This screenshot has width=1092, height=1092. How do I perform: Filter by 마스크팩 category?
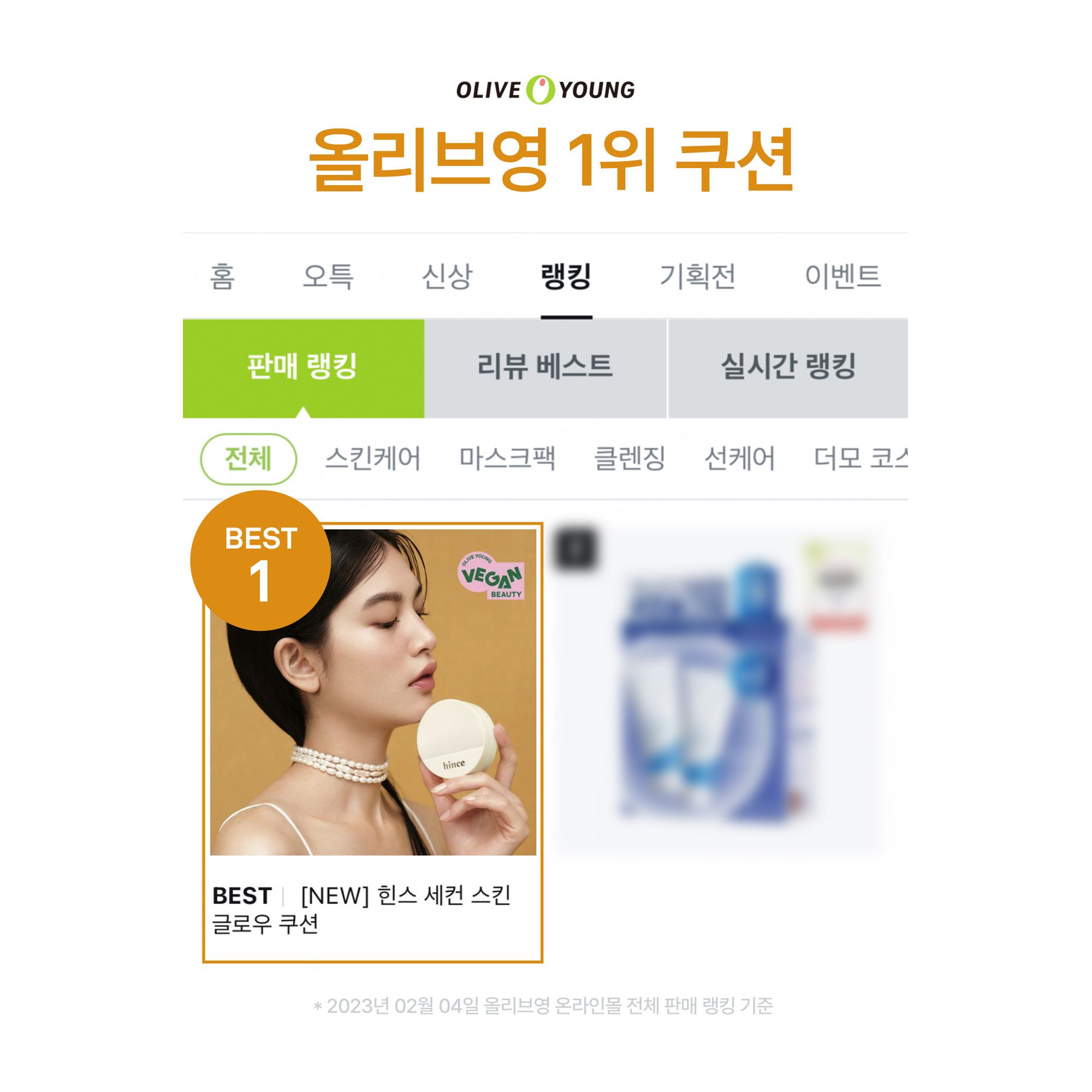click(508, 459)
